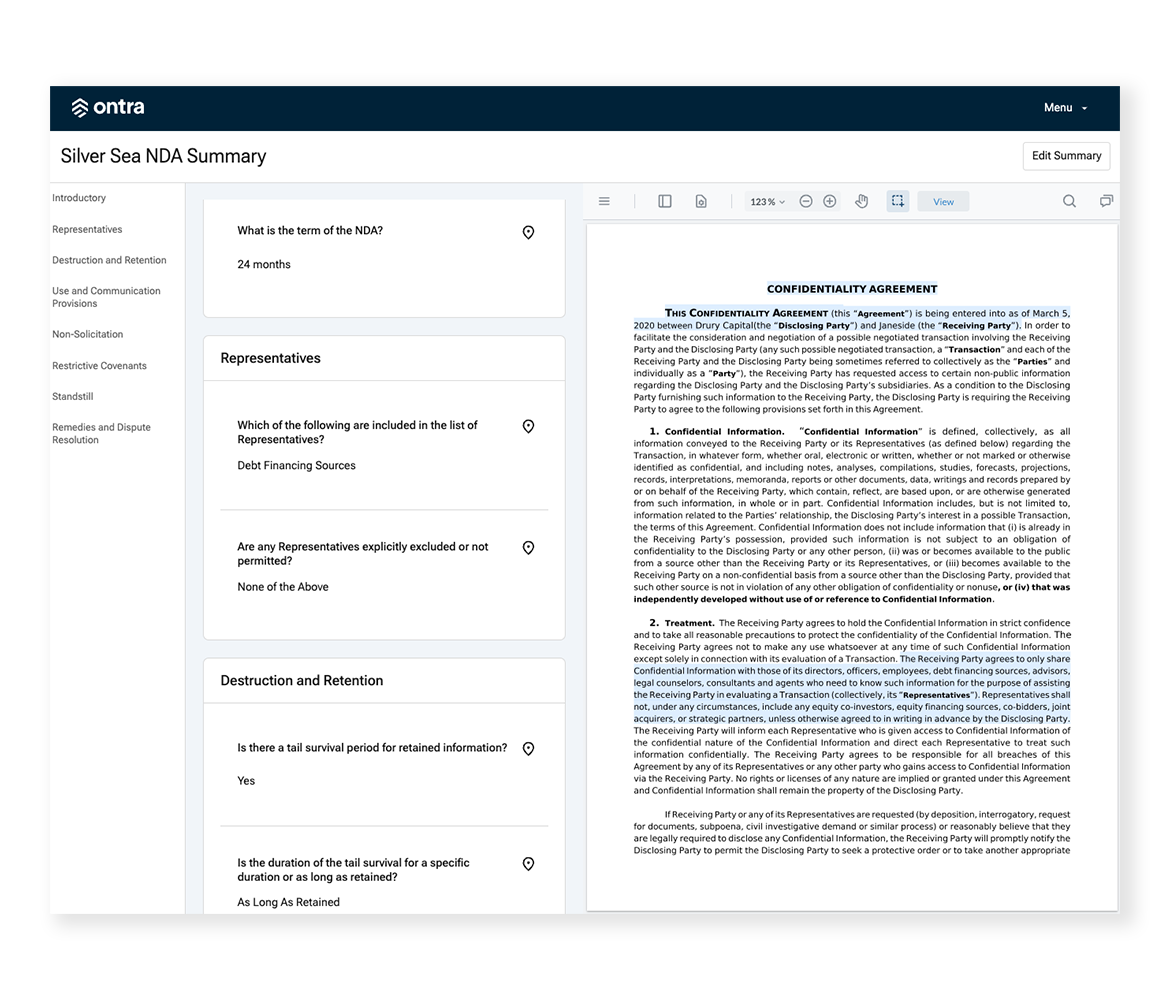This screenshot has width=1170, height=1000.
Task: Expand the Menu dropdown in the navigation bar
Action: point(1064,108)
